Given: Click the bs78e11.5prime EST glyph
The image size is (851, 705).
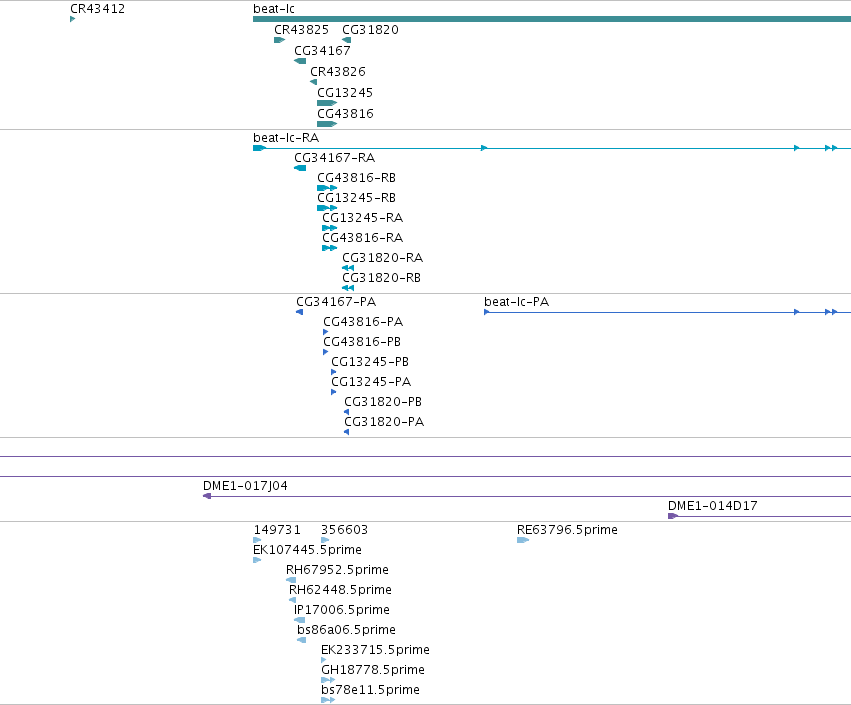Looking at the screenshot, I should pyautogui.click(x=328, y=700).
